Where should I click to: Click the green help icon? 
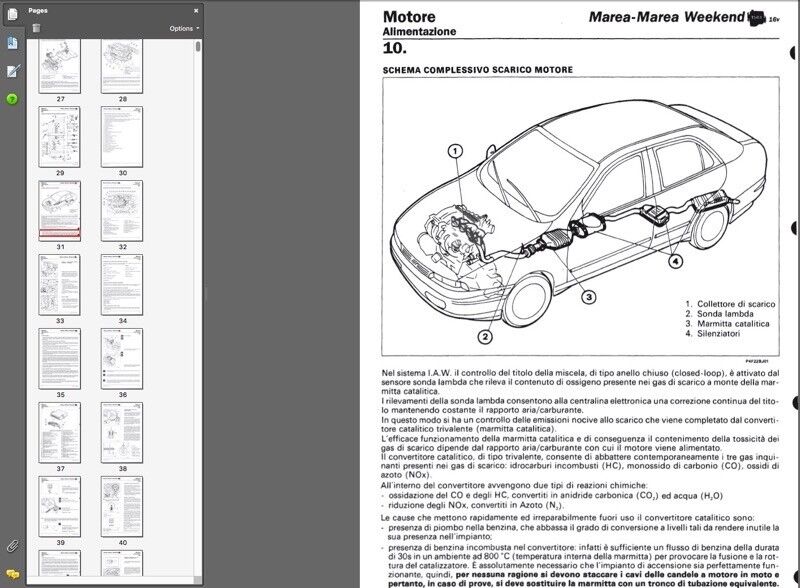[12, 99]
